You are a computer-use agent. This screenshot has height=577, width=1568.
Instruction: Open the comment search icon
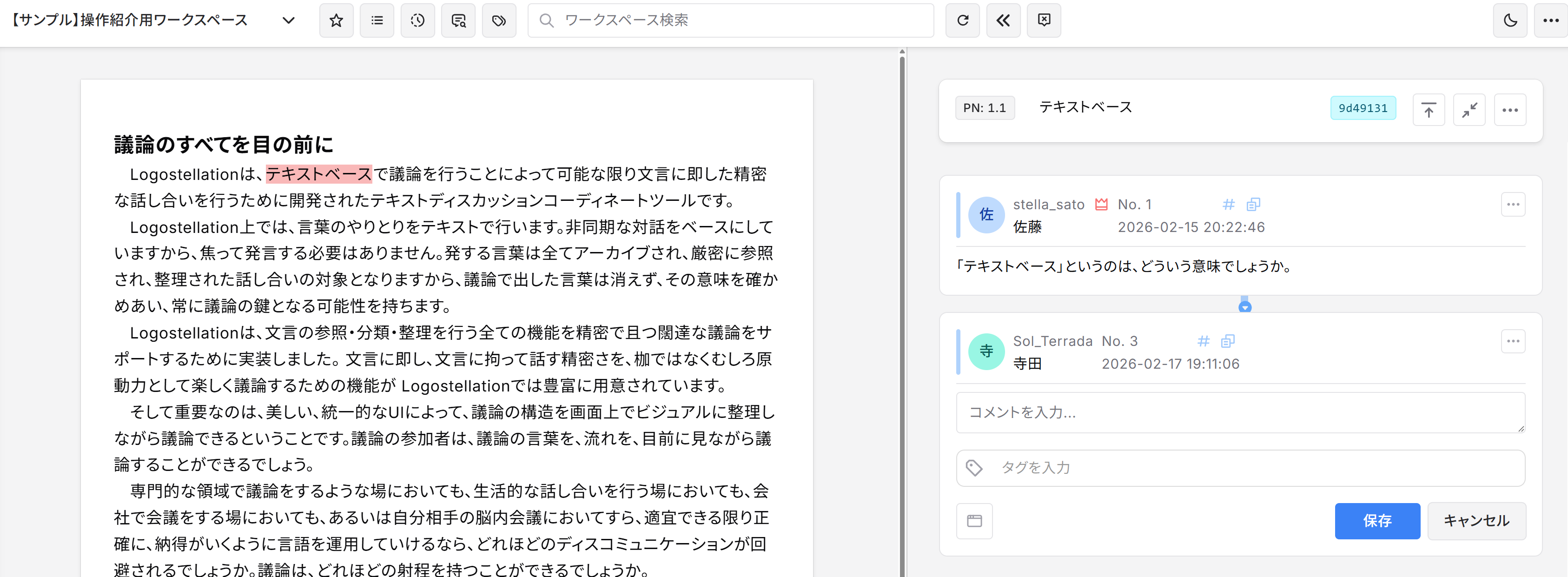pos(458,20)
